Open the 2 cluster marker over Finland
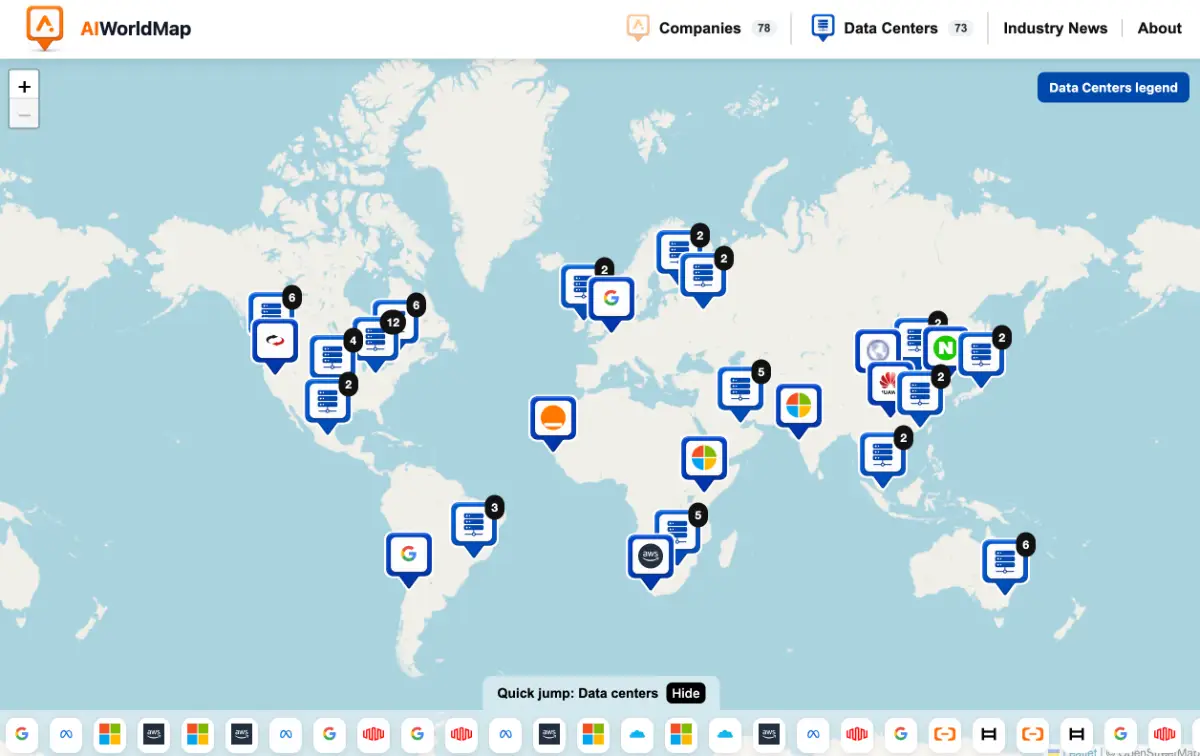The width and height of the screenshot is (1200, 756). [703, 275]
